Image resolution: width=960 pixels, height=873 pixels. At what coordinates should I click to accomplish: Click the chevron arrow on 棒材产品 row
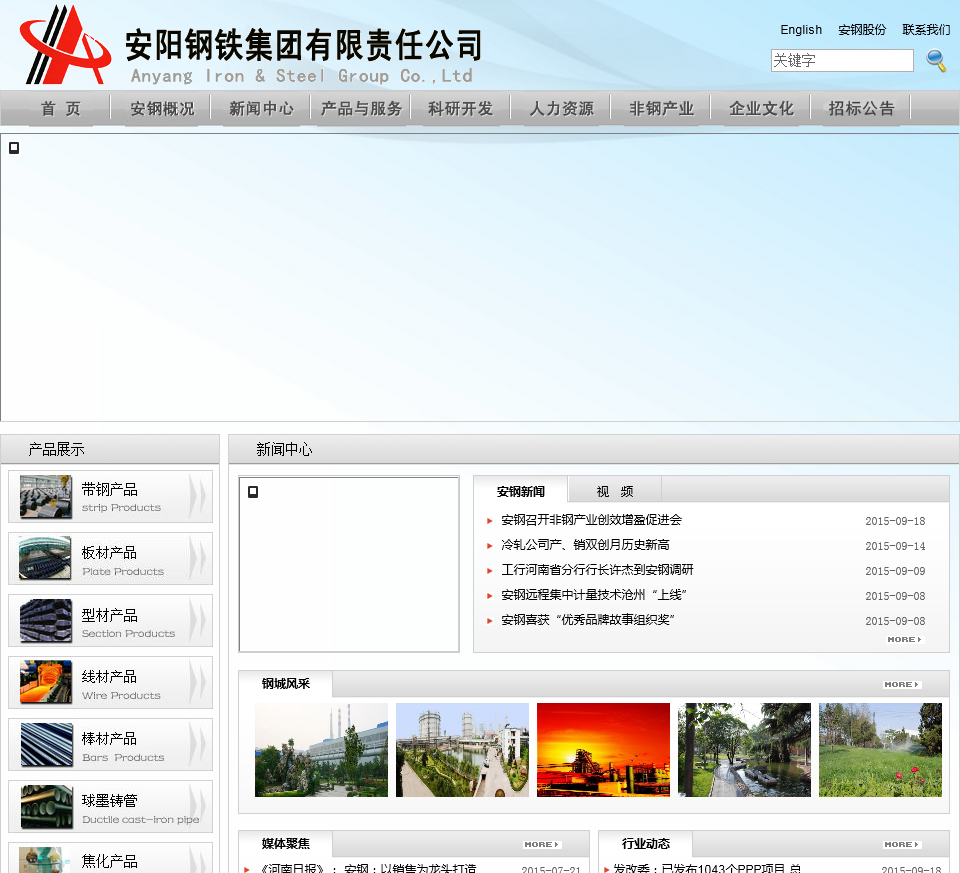pyautogui.click(x=197, y=744)
